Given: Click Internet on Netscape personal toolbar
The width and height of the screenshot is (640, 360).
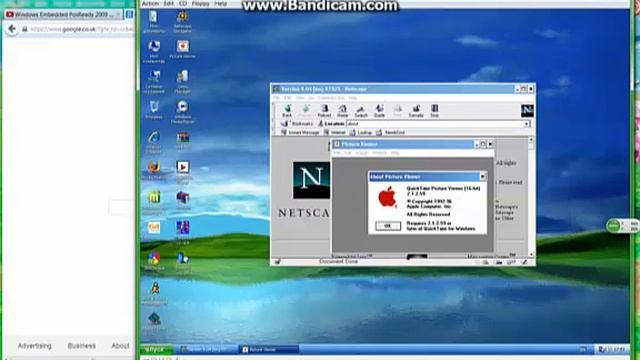Looking at the screenshot, I should pyautogui.click(x=335, y=132).
